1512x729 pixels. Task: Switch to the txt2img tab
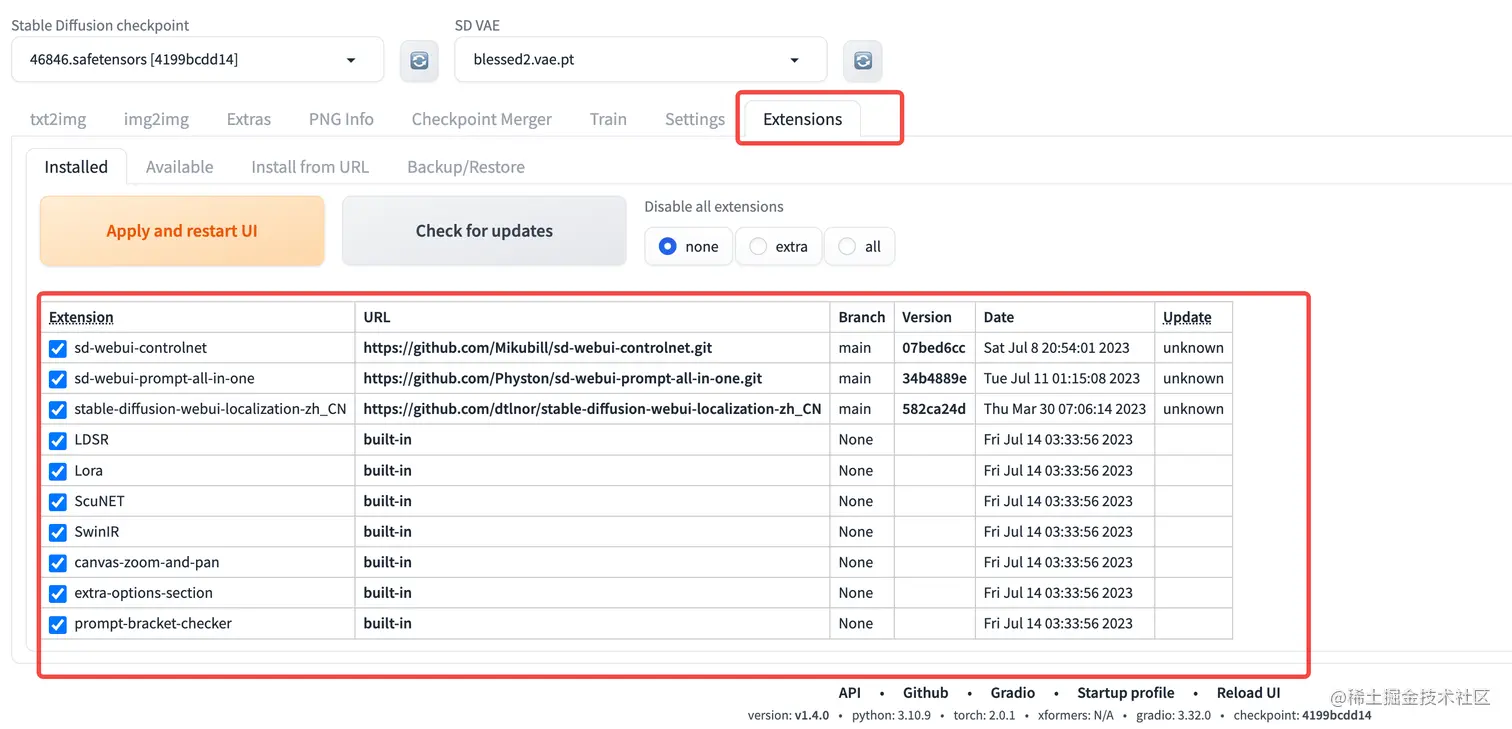point(58,119)
